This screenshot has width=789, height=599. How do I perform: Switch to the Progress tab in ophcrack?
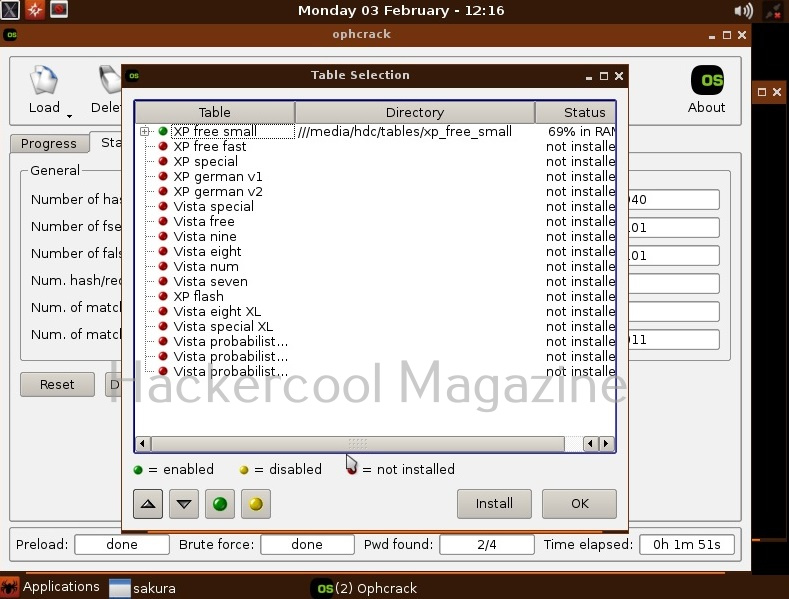tap(49, 143)
